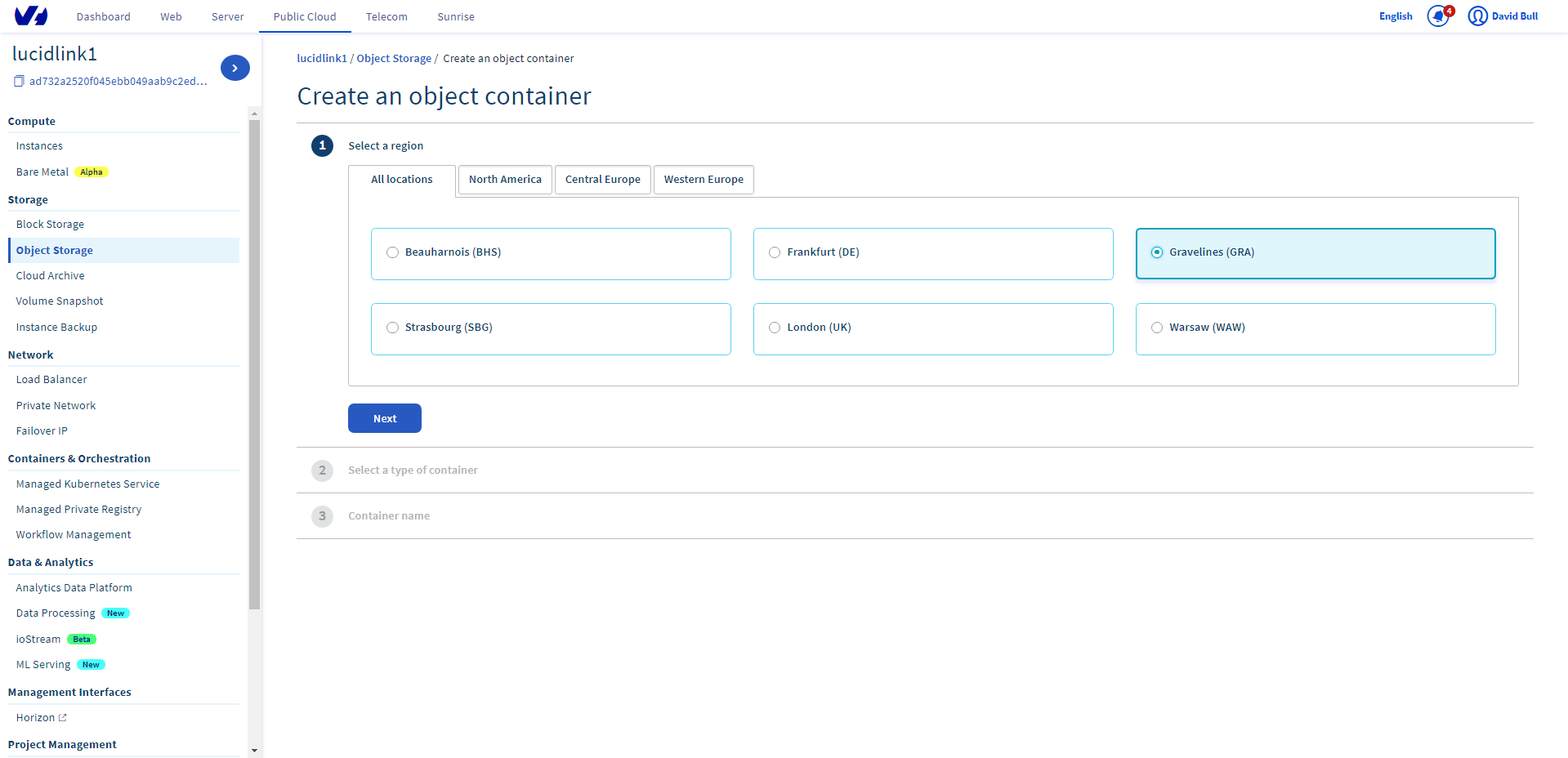Select London (UK) region
Image resolution: width=1568 pixels, height=758 pixels.
pyautogui.click(x=933, y=328)
